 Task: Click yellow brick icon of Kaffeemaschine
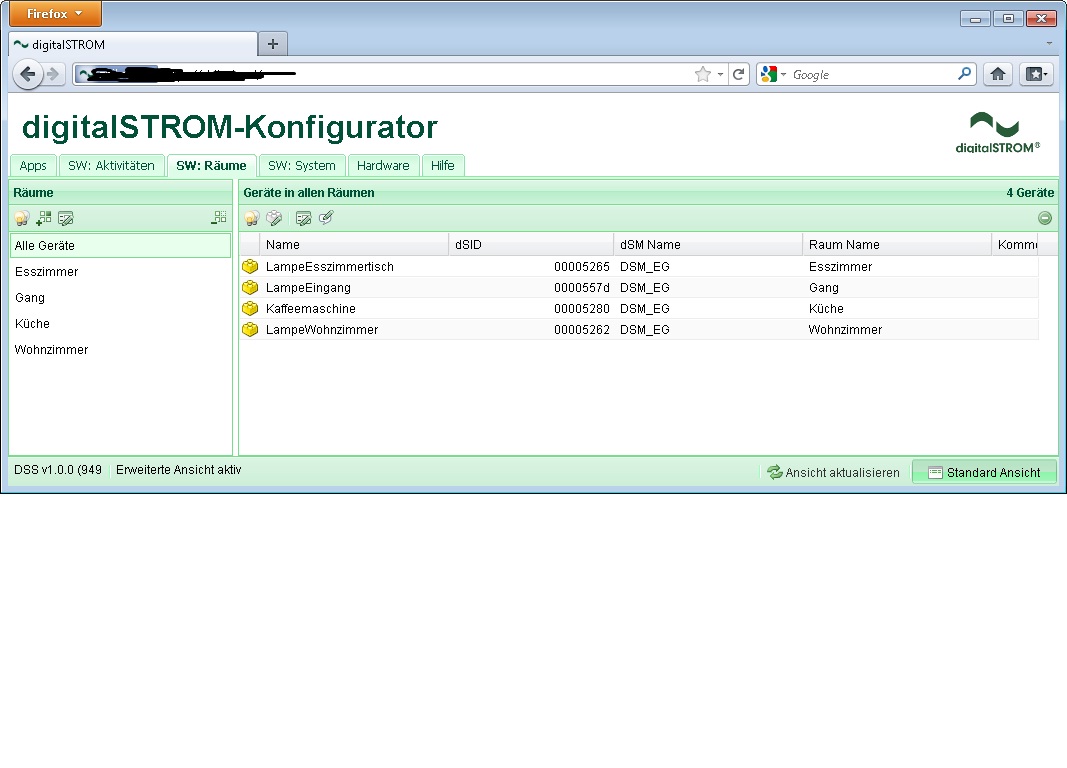250,308
